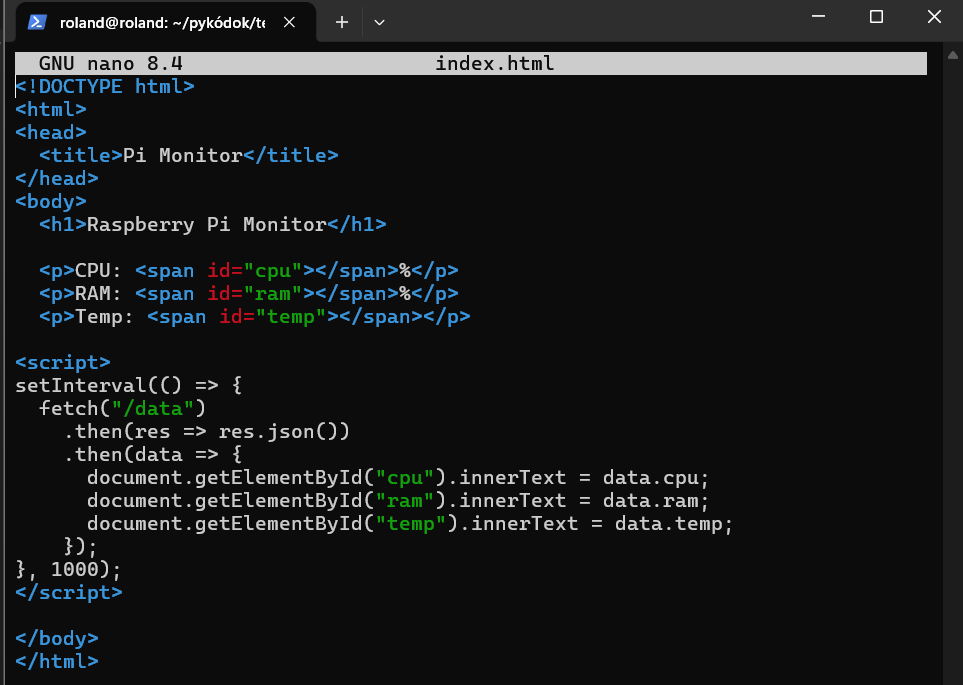Maximize the terminal window
963x685 pixels.
(x=876, y=17)
